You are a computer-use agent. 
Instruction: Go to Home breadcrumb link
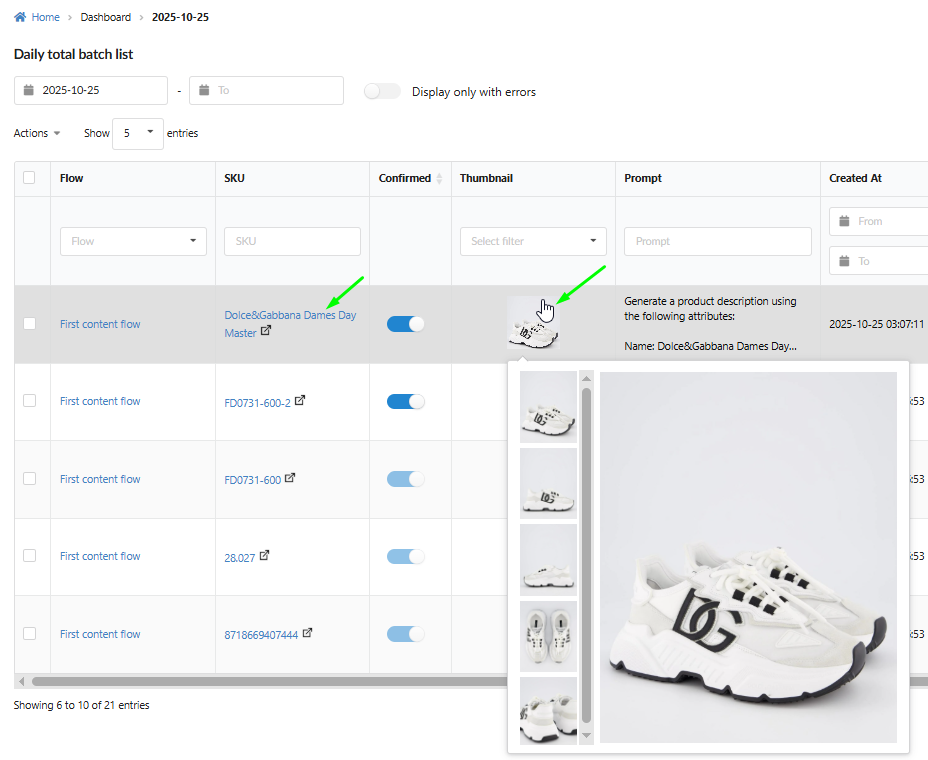pyautogui.click(x=46, y=17)
